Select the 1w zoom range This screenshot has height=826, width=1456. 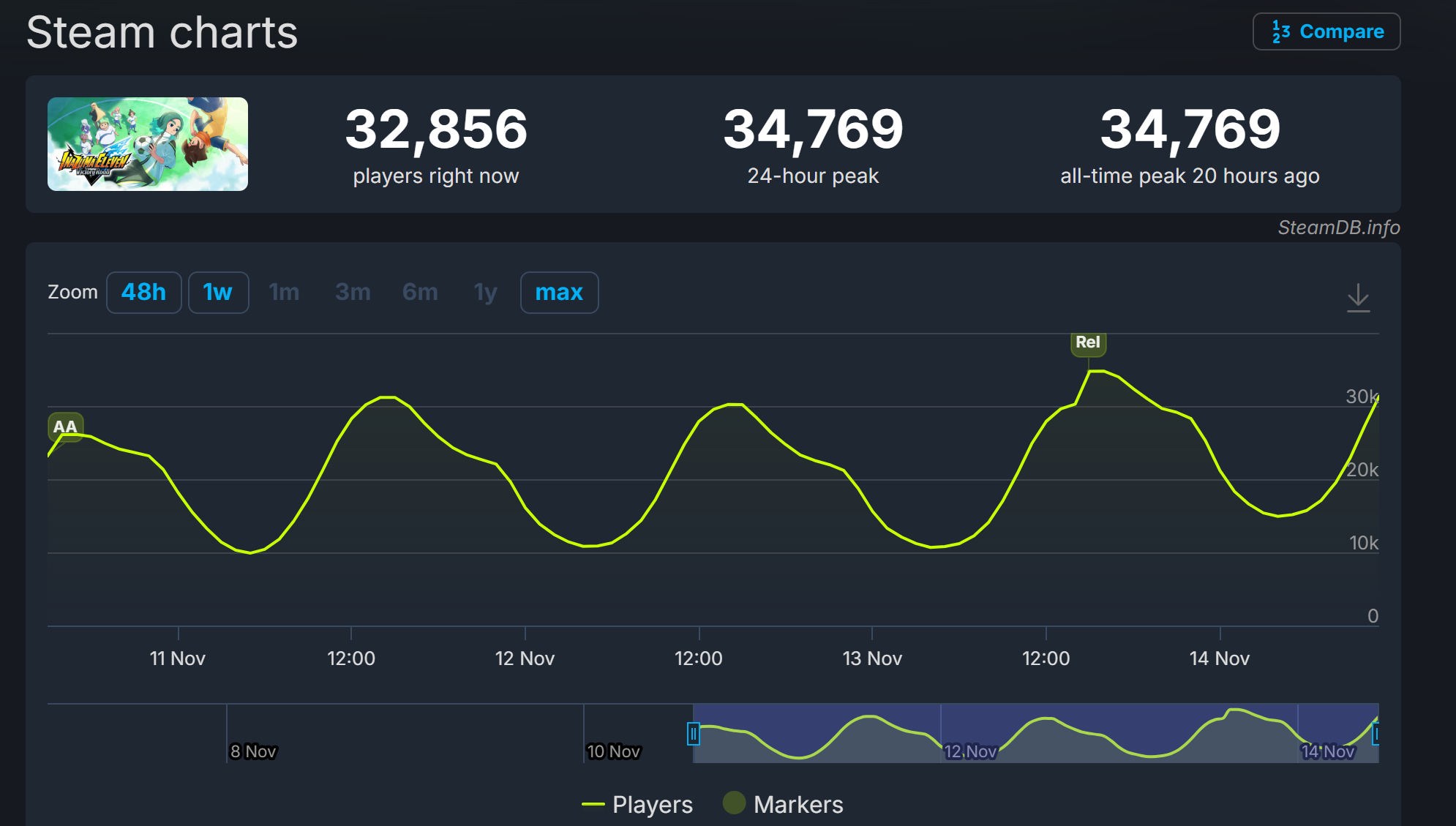pos(218,293)
